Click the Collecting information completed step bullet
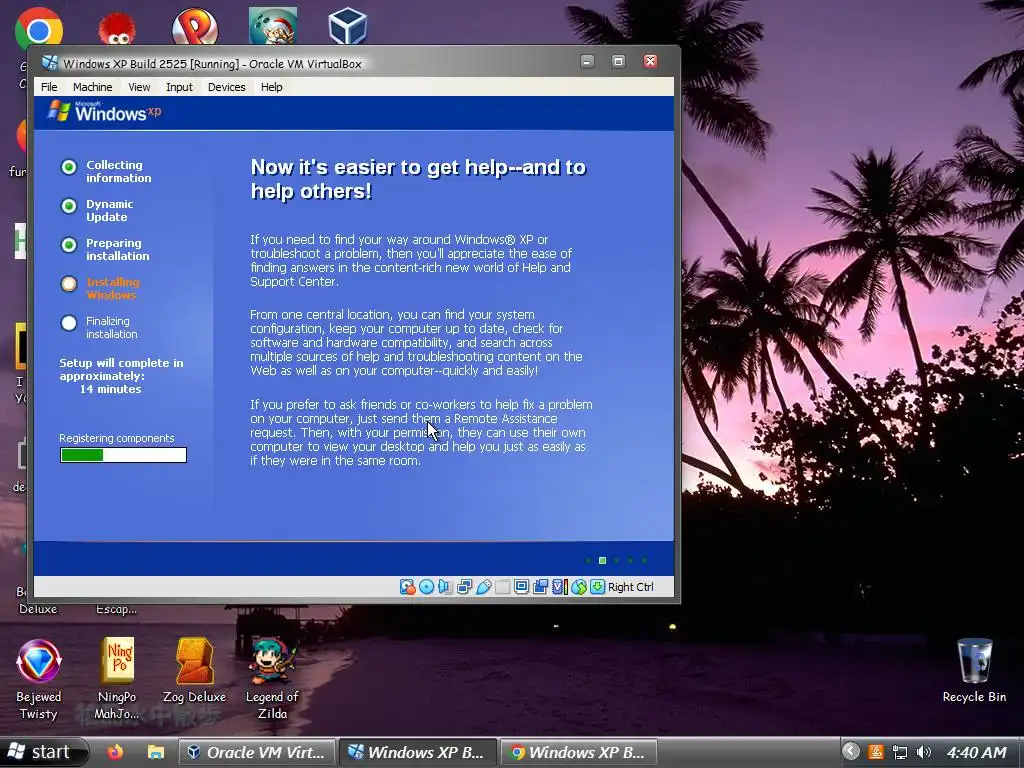Image resolution: width=1024 pixels, height=768 pixels. 69,167
